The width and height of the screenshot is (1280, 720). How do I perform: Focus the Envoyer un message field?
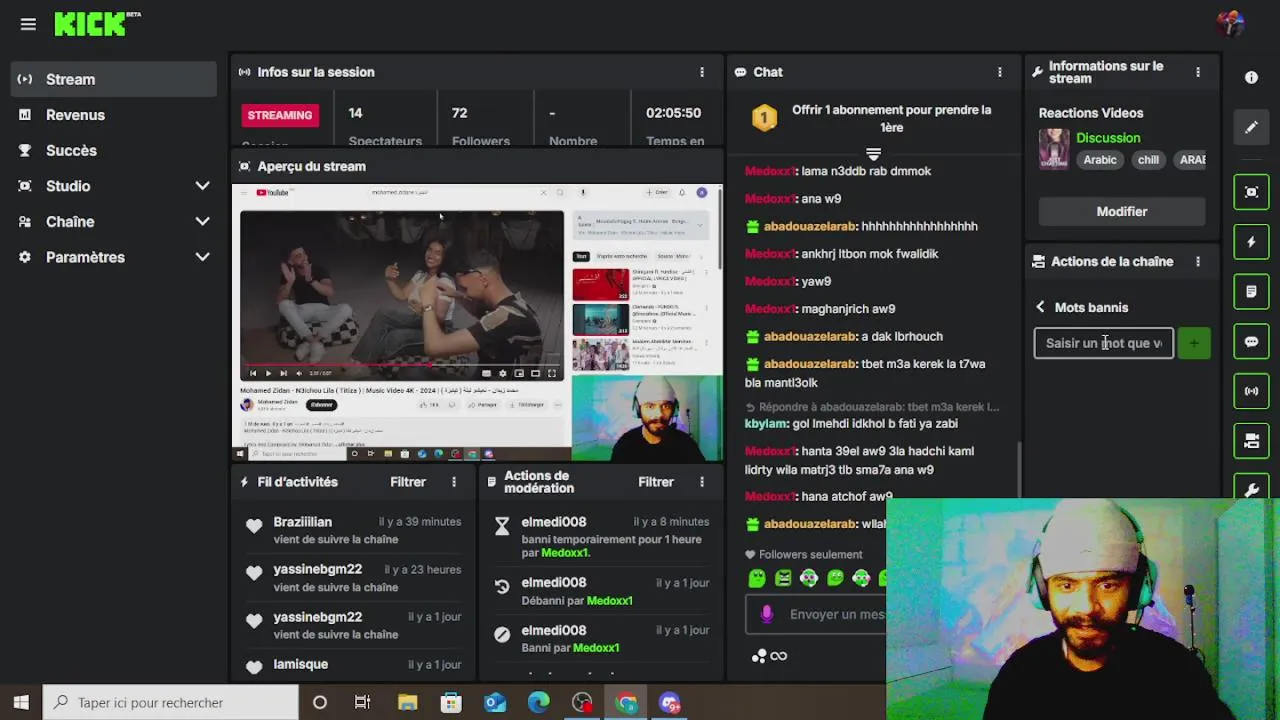tap(816, 615)
